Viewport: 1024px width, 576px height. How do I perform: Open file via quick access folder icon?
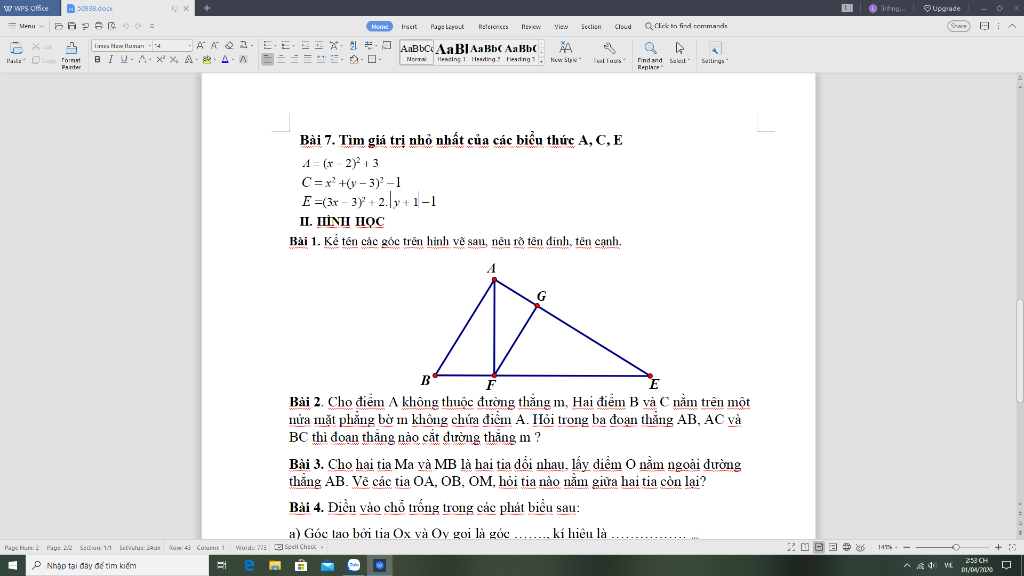click(x=59, y=26)
